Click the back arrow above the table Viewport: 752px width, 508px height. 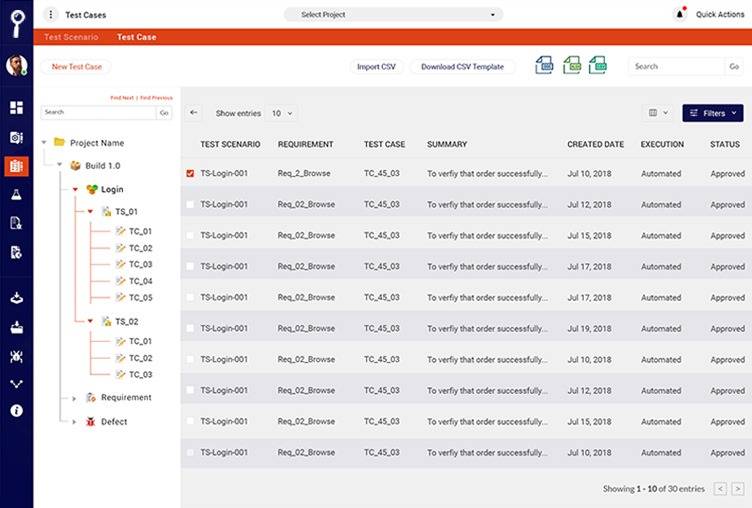[194, 113]
